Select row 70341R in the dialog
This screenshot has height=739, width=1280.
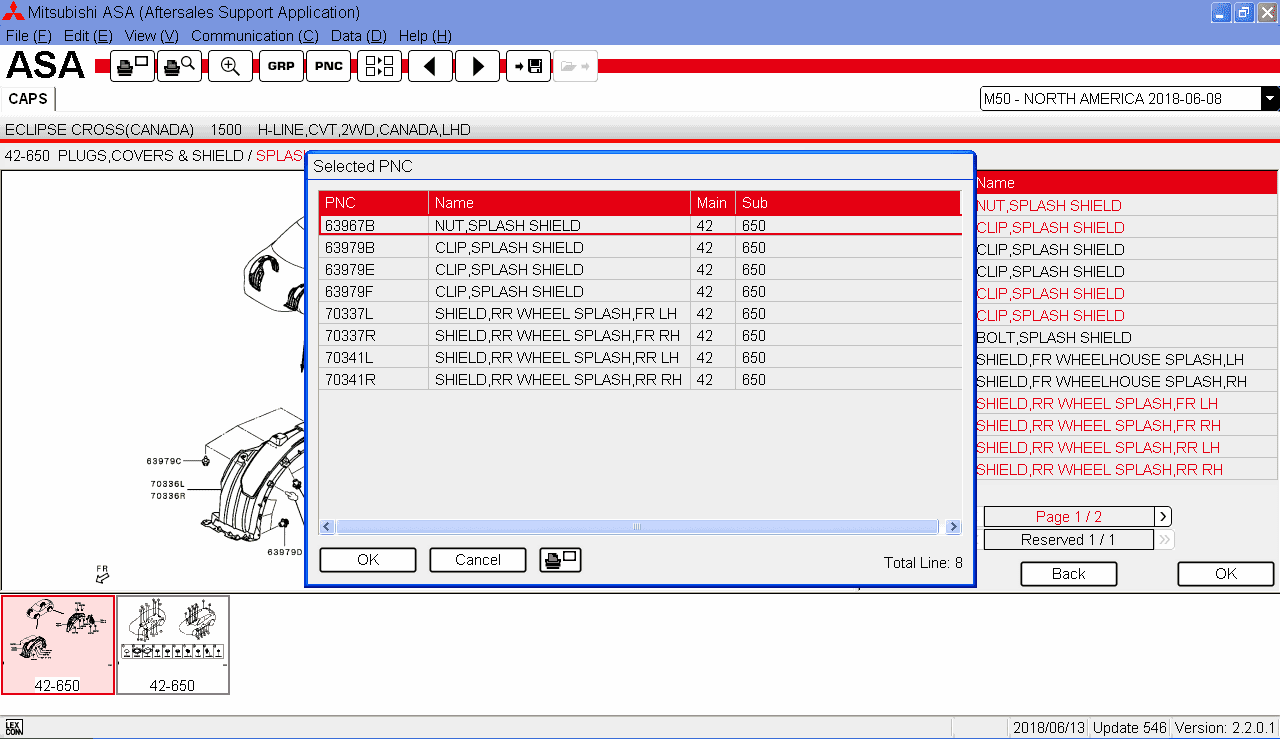(x=640, y=380)
